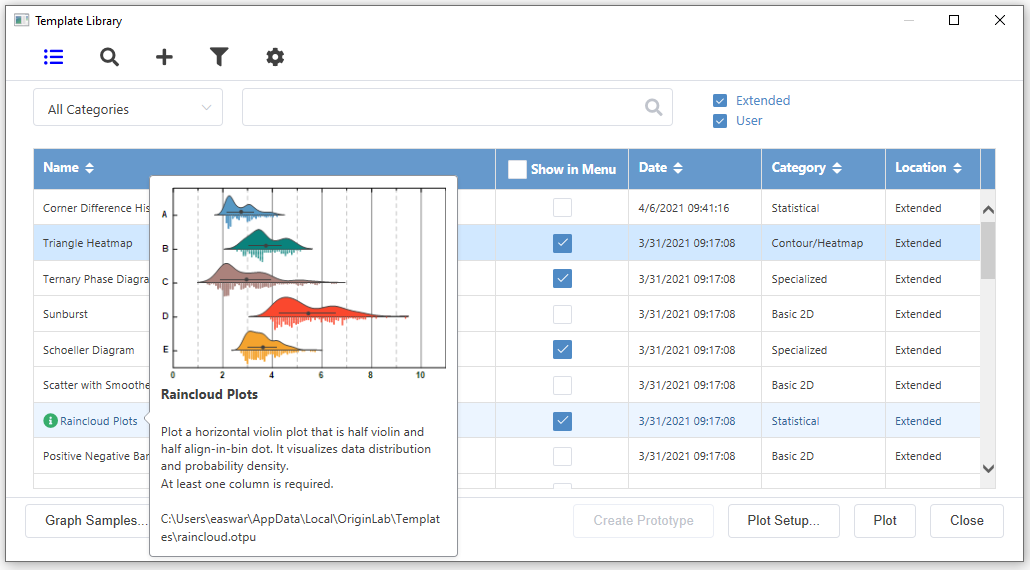
Task: Enable Show in Menu for Sunburst
Action: [x=563, y=314]
